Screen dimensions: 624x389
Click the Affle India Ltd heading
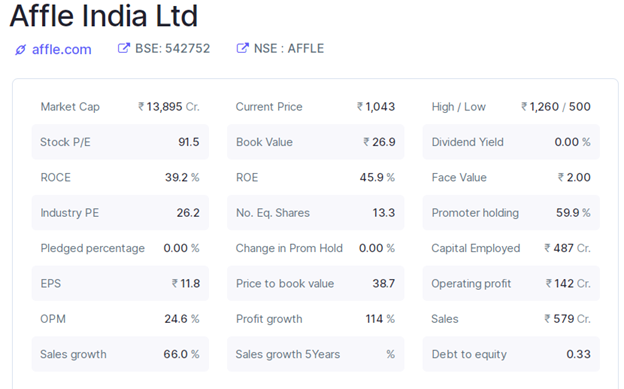(x=104, y=16)
